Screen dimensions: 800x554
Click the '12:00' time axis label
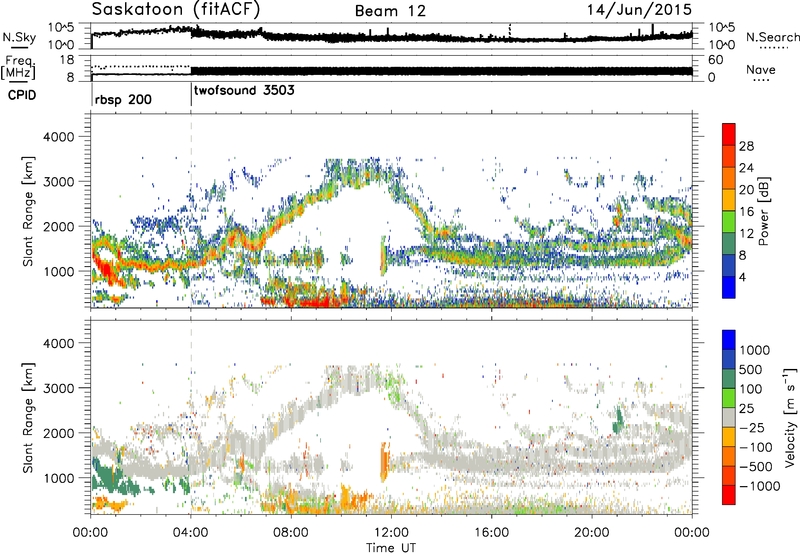point(391,533)
